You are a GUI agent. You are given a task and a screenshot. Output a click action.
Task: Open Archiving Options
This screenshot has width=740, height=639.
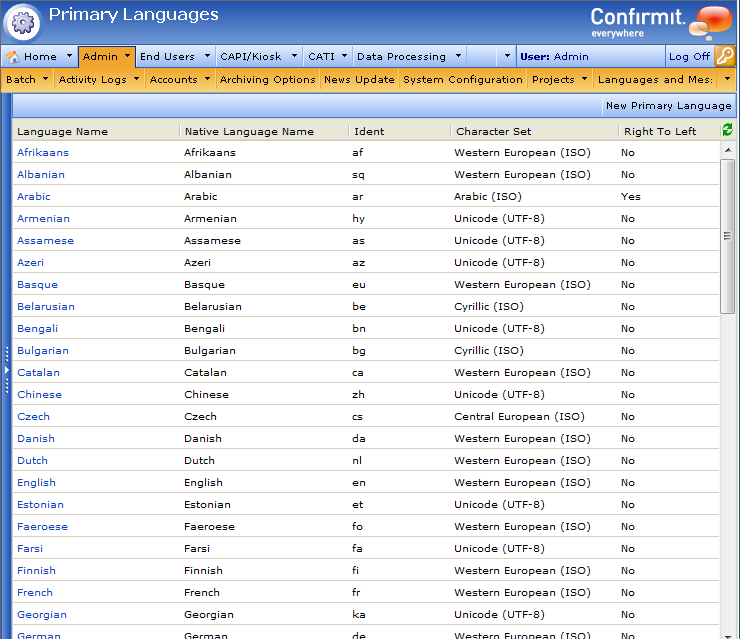click(268, 79)
